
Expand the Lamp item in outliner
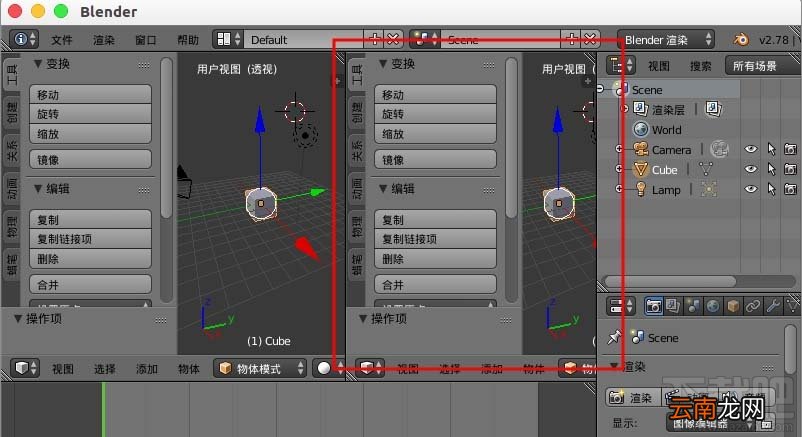coord(619,189)
